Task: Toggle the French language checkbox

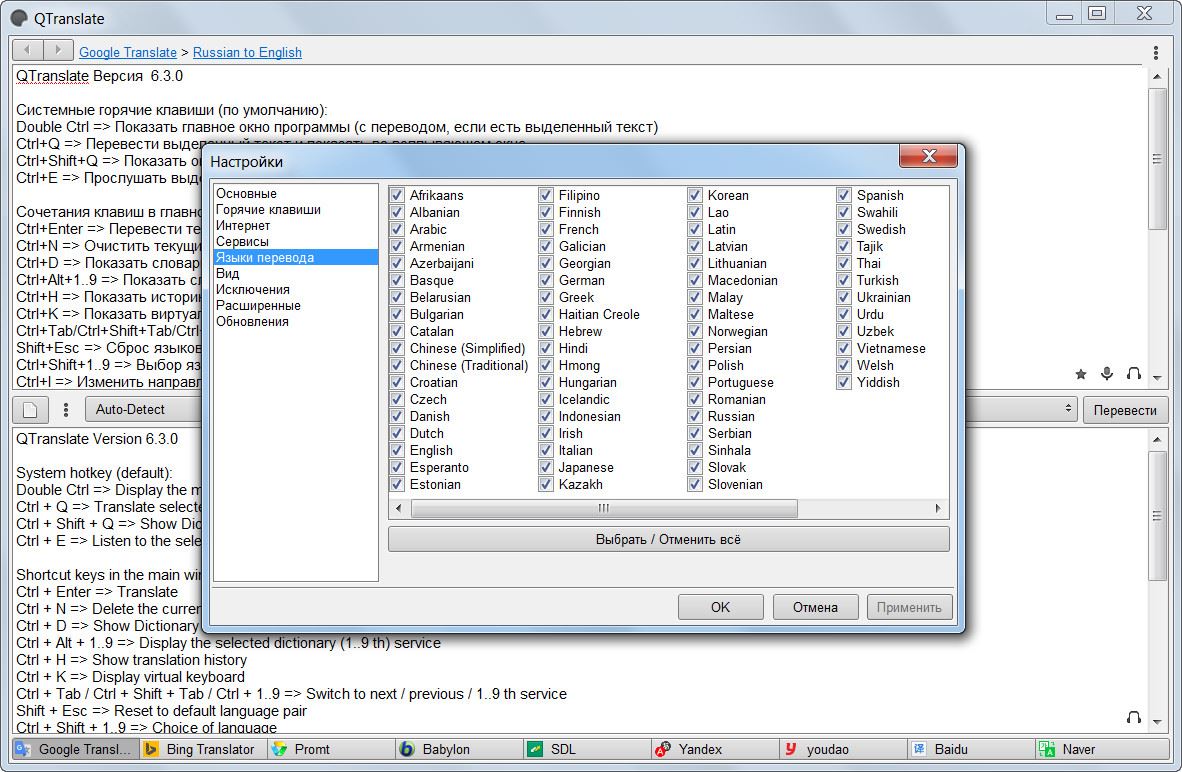Action: coord(546,229)
